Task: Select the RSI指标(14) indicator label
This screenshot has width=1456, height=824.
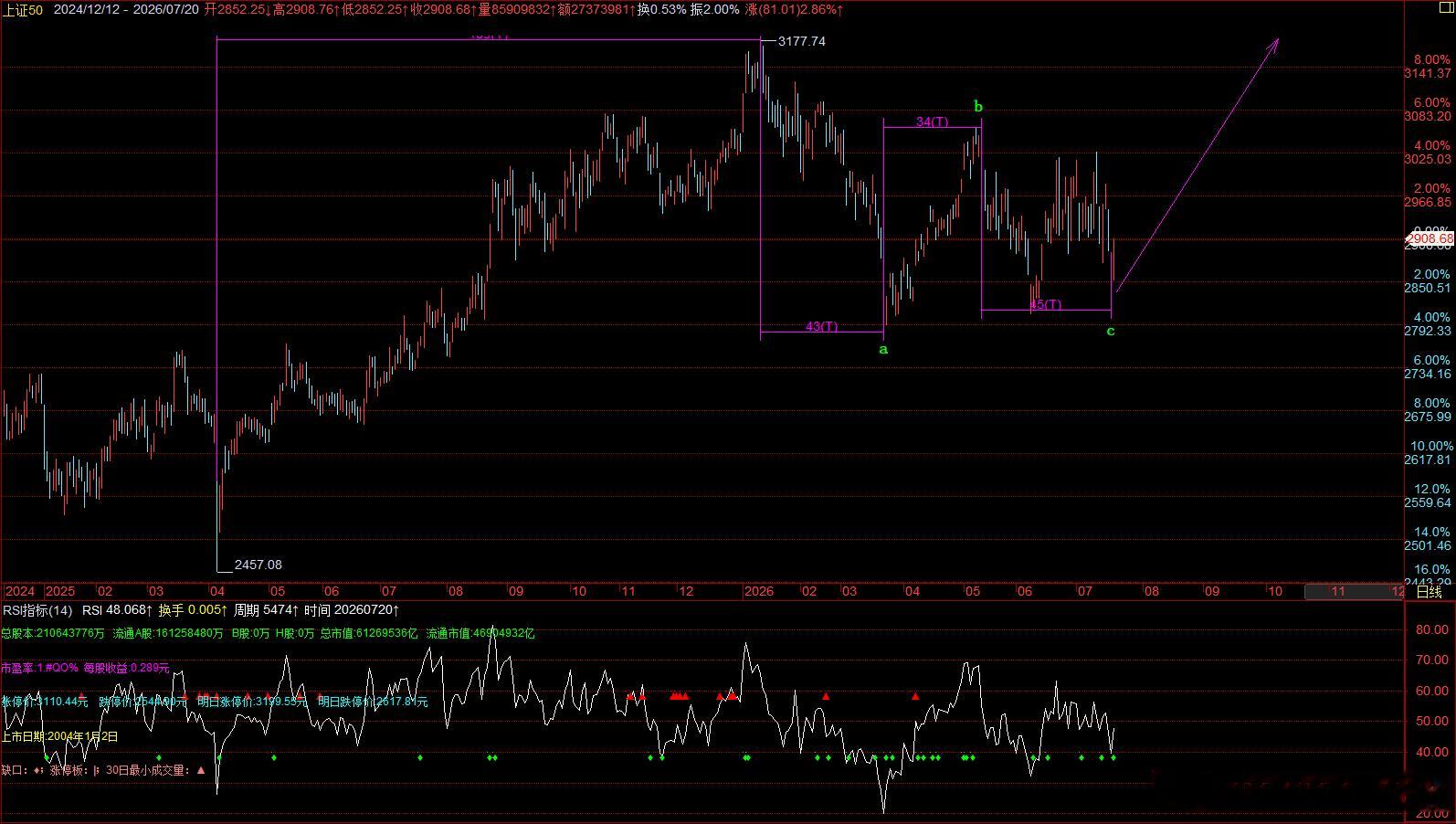Action: pos(37,610)
